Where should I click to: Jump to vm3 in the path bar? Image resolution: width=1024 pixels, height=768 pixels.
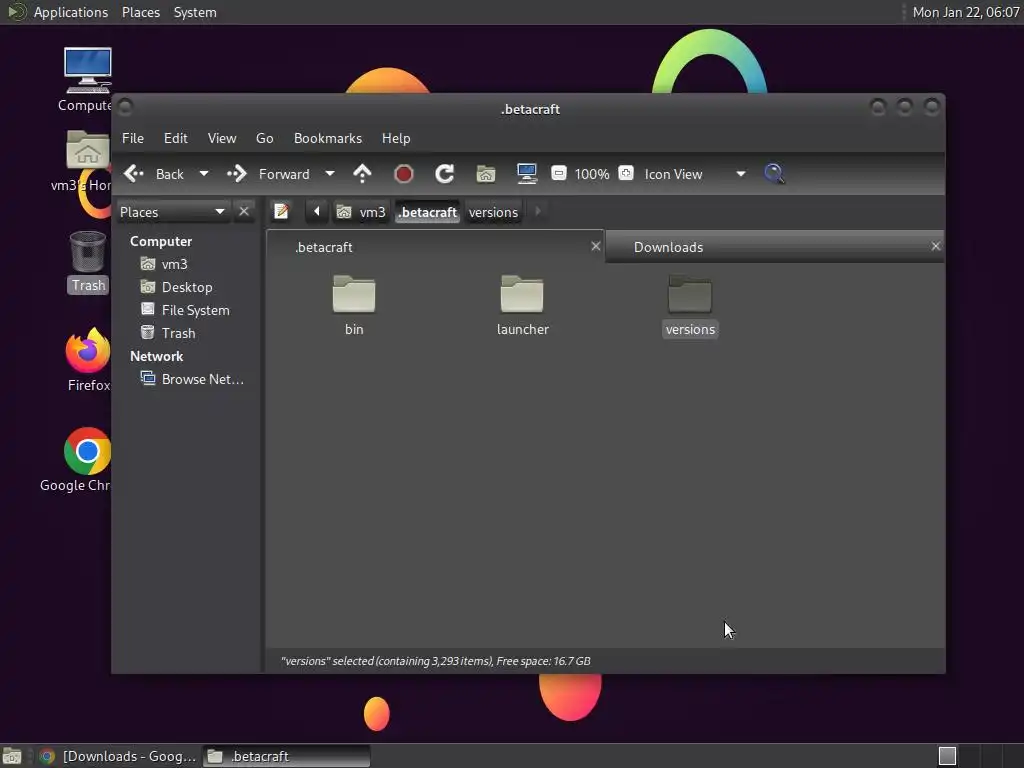pyautogui.click(x=361, y=212)
